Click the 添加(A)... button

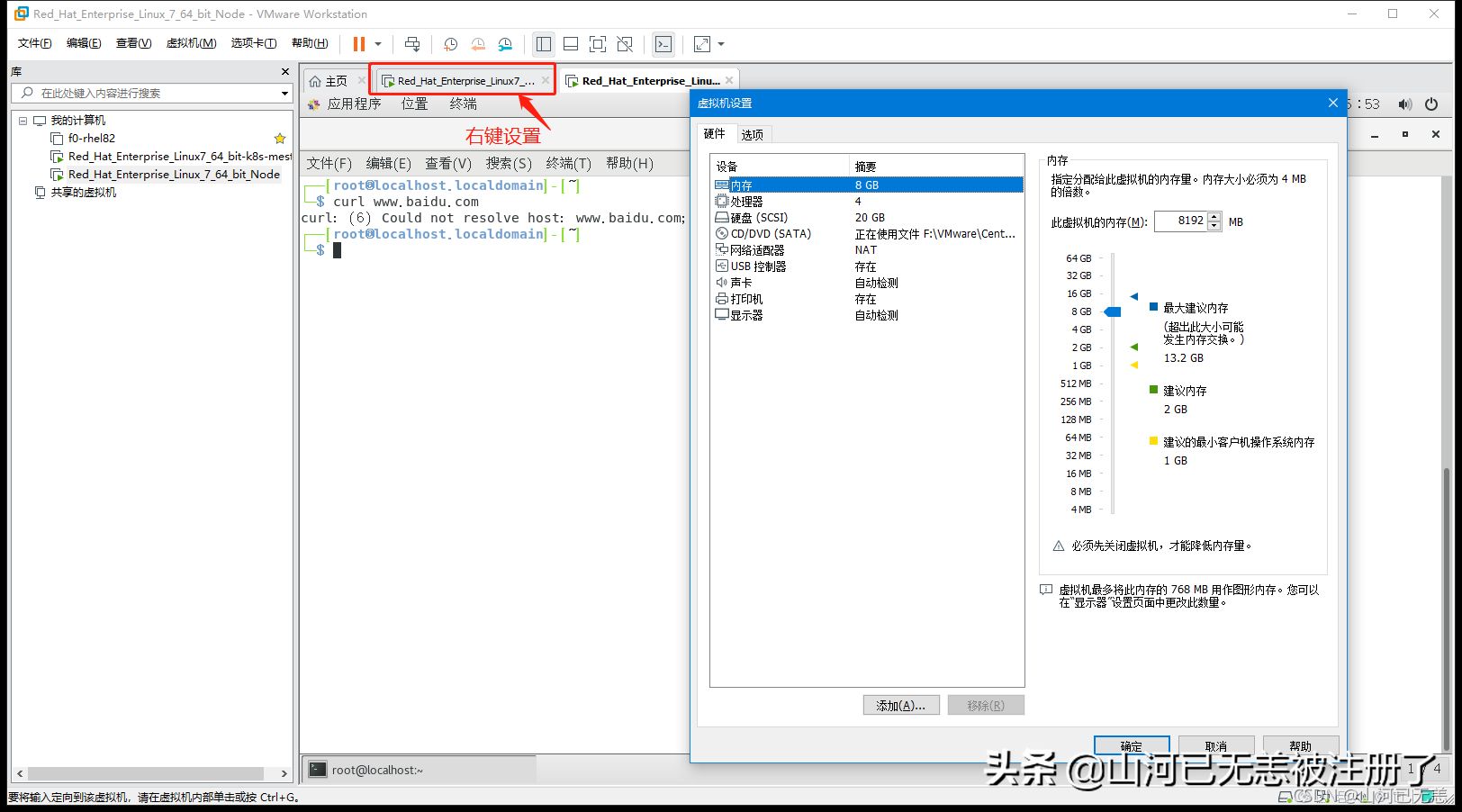click(x=900, y=706)
